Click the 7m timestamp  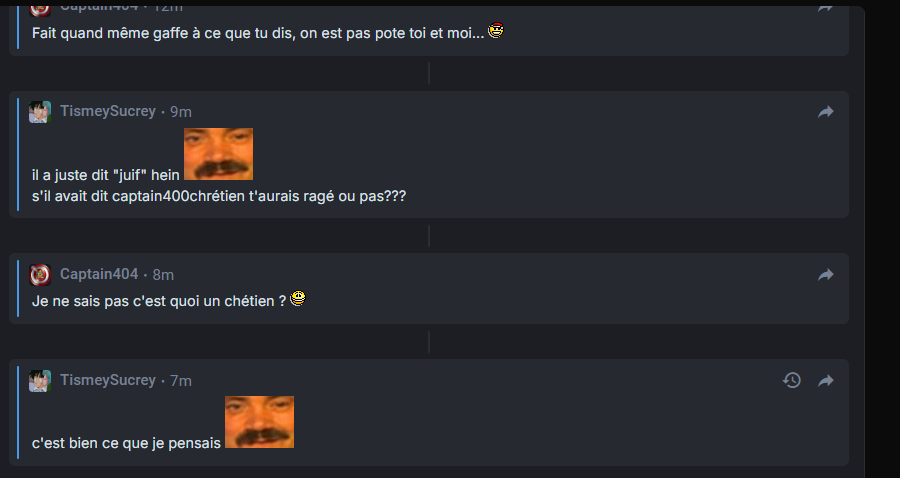coord(181,381)
